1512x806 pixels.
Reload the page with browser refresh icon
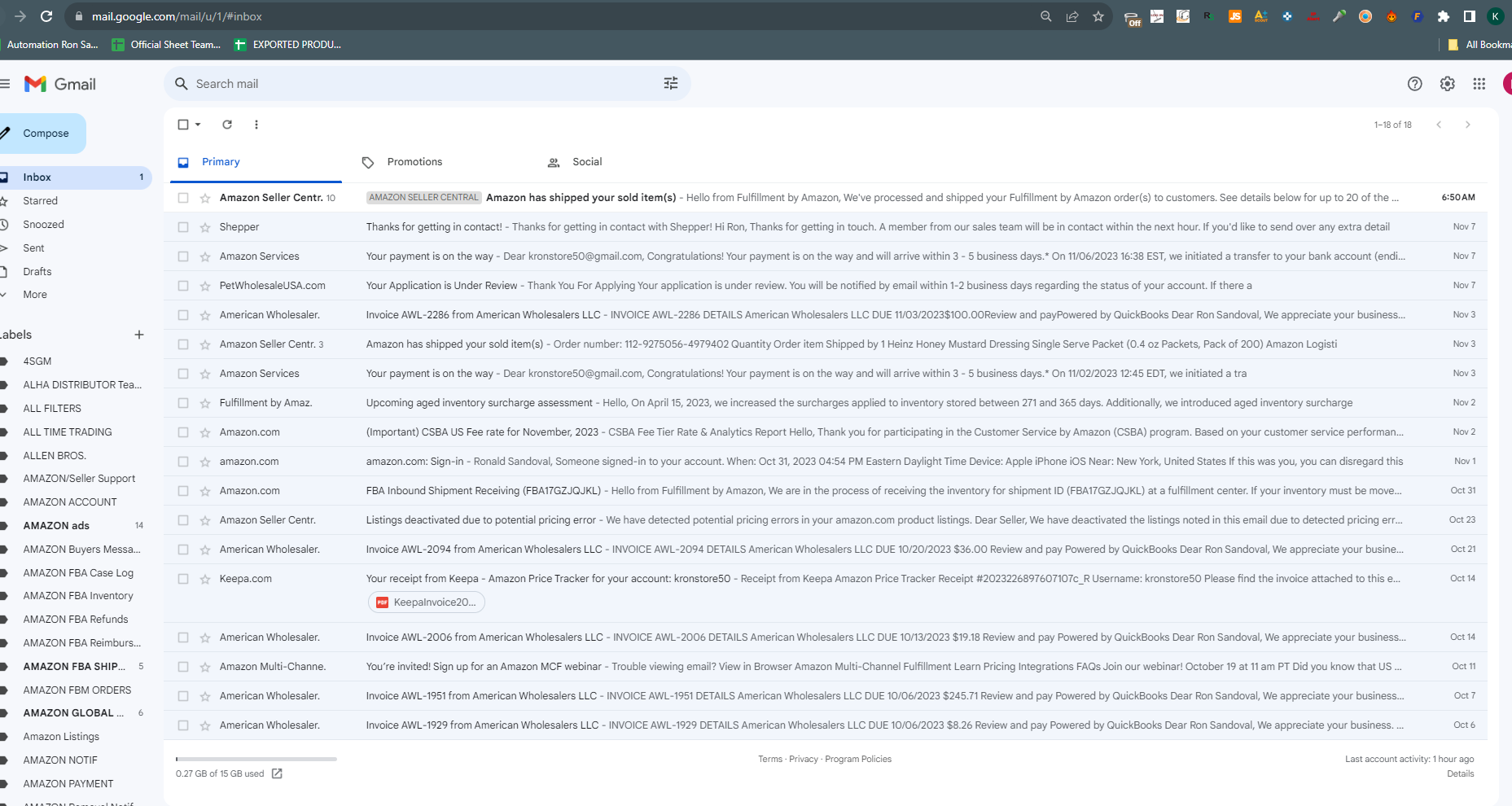click(46, 16)
